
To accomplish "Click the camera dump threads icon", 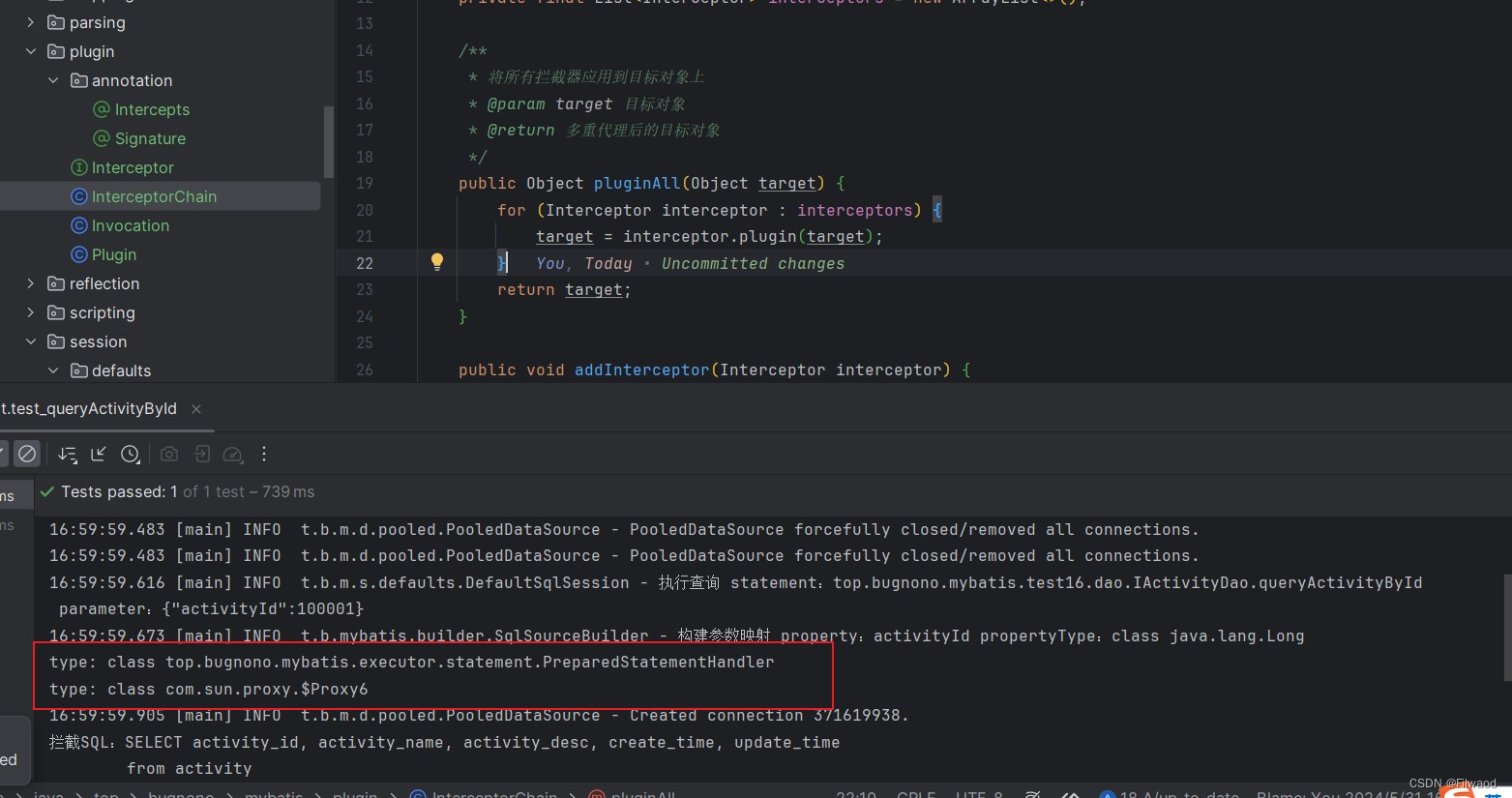I will (x=169, y=454).
